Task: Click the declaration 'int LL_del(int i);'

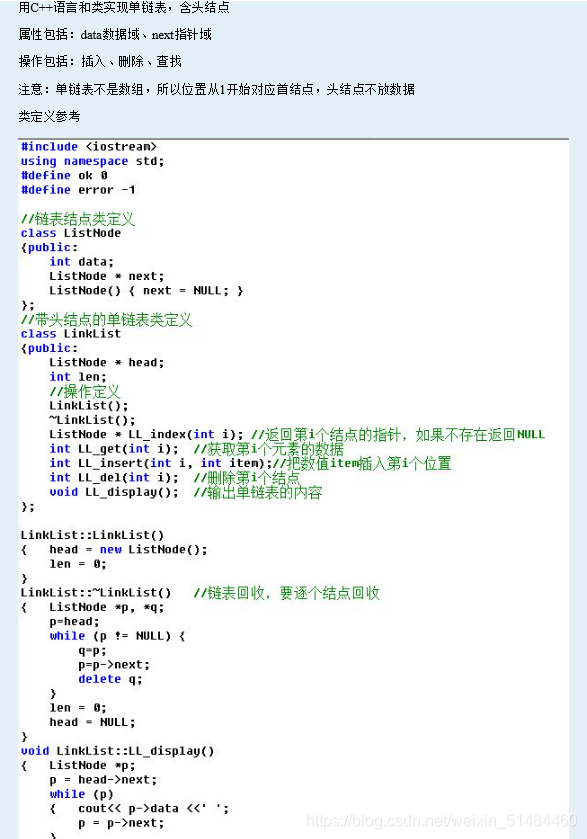Action: [113, 478]
